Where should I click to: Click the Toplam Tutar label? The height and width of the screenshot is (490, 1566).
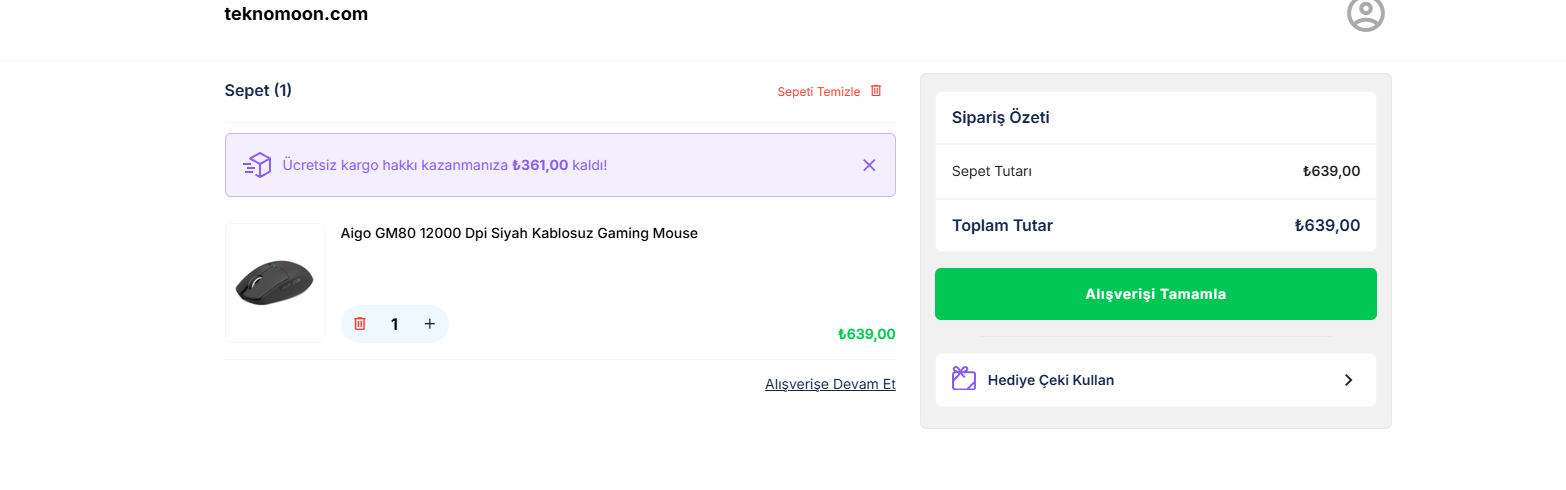pos(1002,226)
